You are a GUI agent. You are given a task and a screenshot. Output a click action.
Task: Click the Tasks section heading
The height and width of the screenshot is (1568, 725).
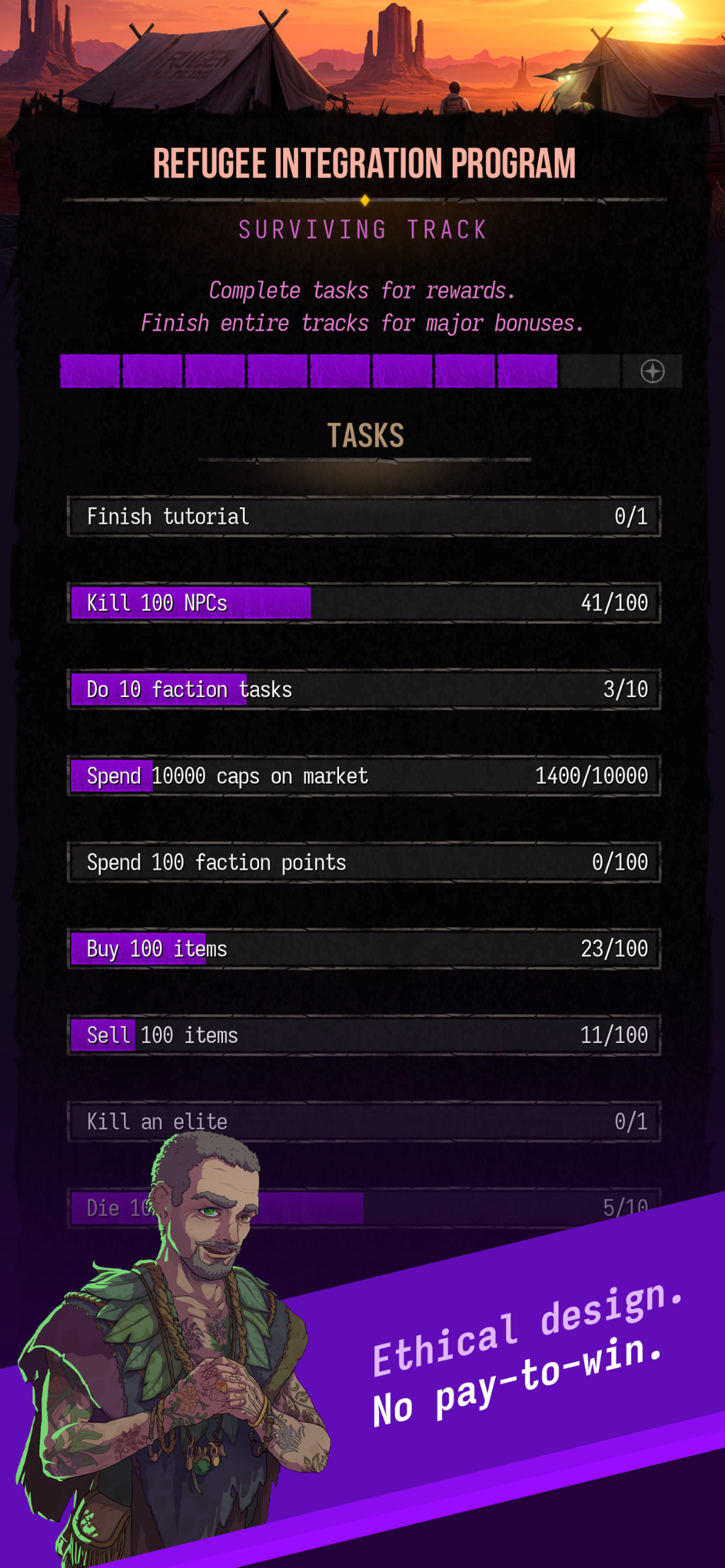[365, 435]
